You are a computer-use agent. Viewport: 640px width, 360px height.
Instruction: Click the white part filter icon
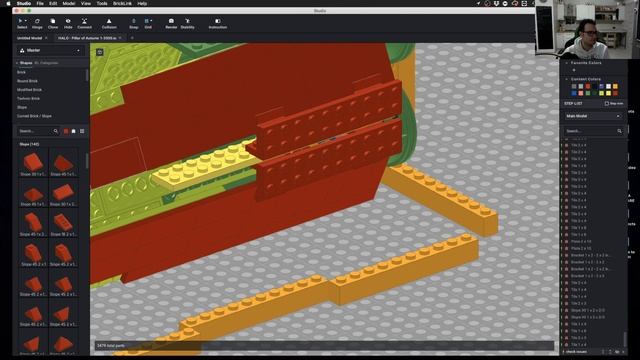(73, 131)
